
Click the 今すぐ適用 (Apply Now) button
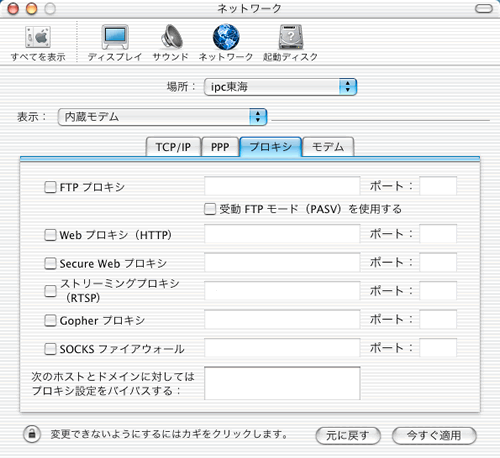(x=434, y=435)
